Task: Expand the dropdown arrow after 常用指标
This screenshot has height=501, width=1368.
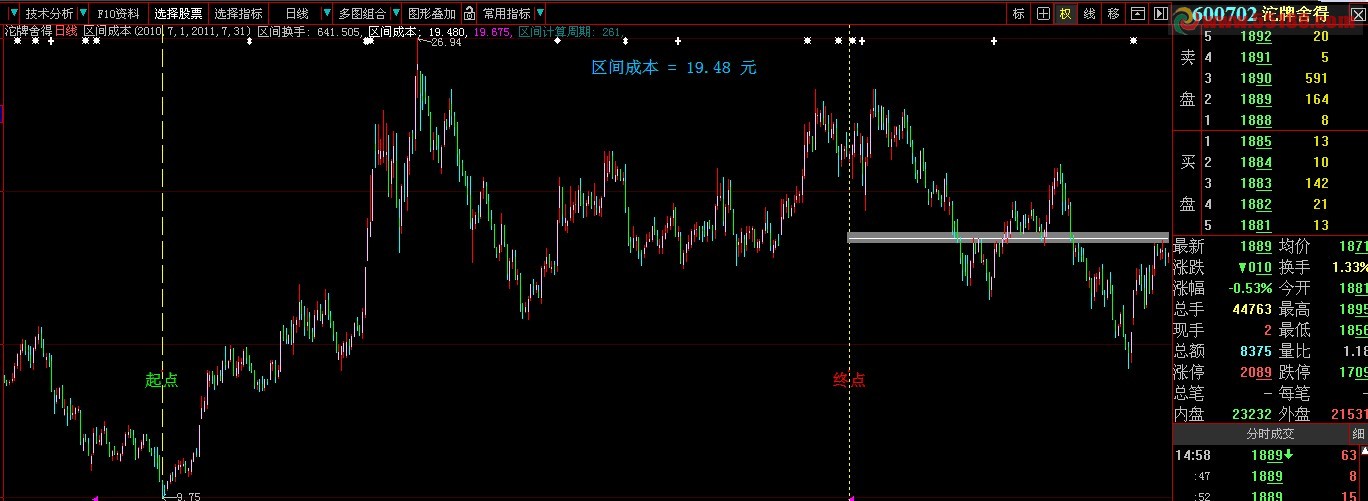Action: pos(541,14)
